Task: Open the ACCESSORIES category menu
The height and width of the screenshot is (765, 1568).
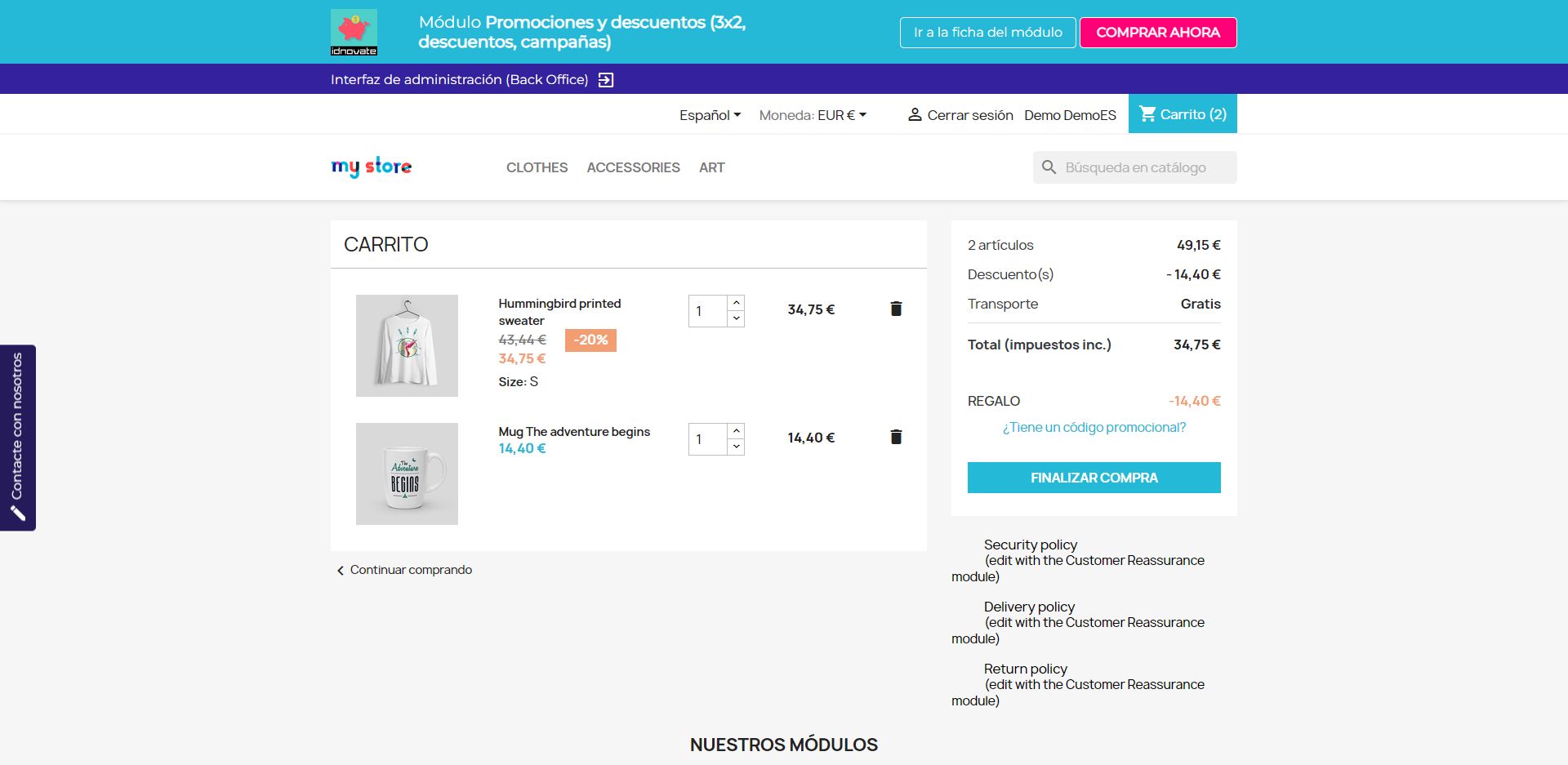Action: (633, 167)
